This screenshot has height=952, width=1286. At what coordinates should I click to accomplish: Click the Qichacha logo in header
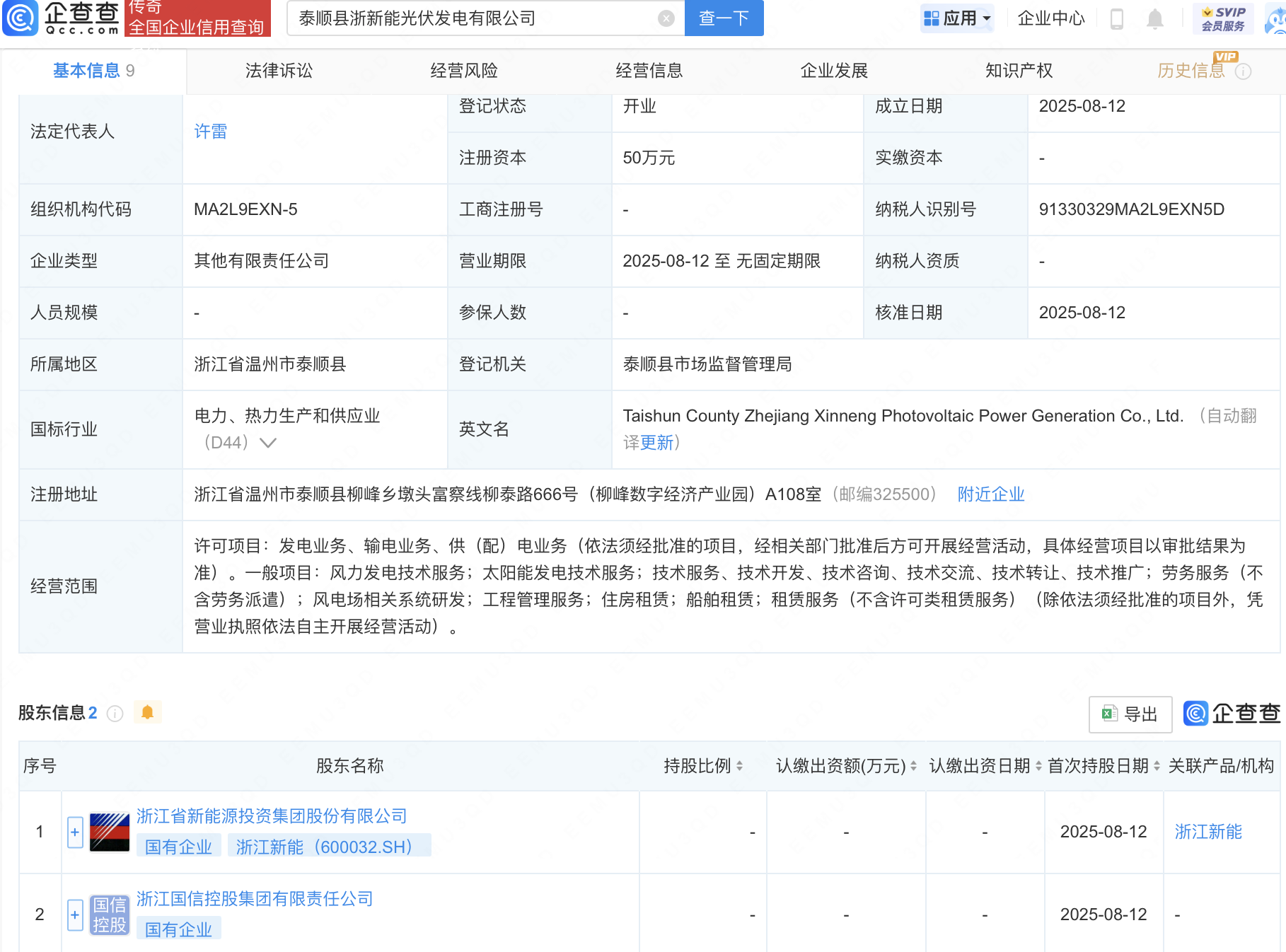[62, 18]
